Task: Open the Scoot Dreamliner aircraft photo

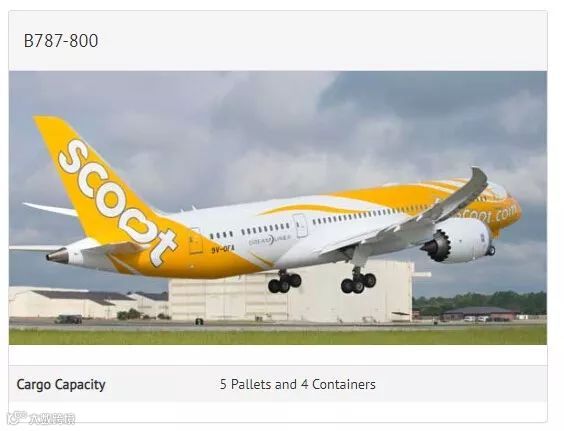Action: pos(278,208)
